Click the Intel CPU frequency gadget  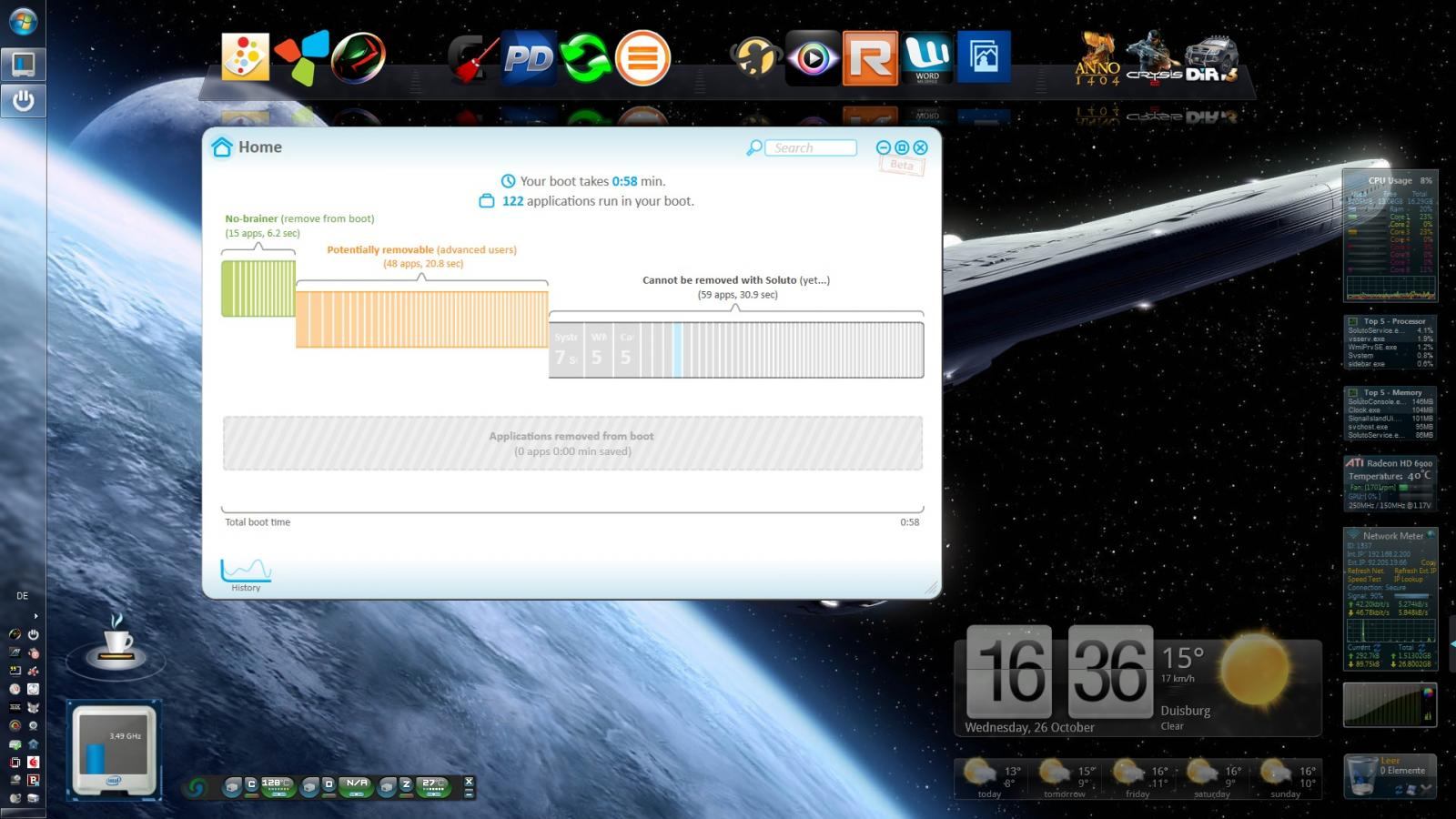pyautogui.click(x=114, y=749)
